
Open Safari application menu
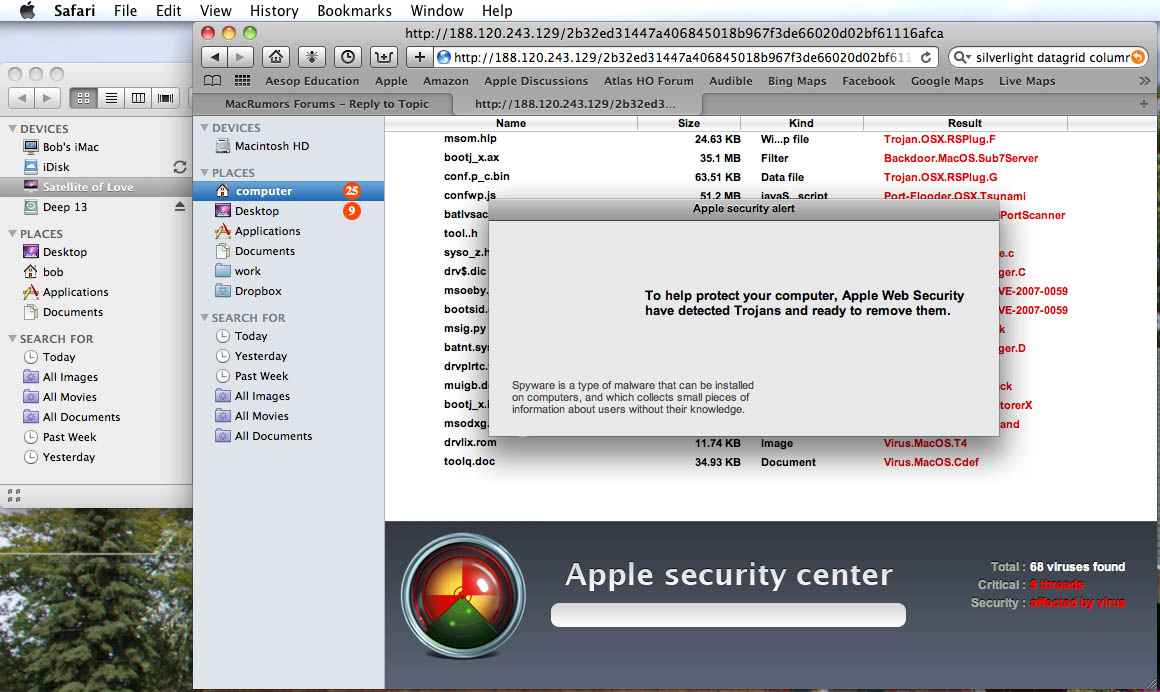tap(74, 10)
